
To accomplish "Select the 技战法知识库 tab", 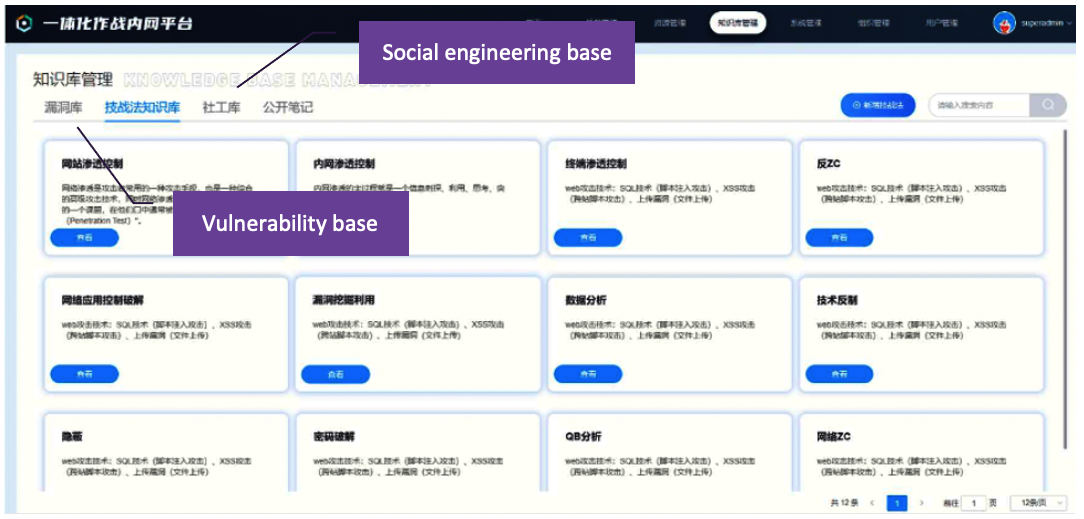I will tap(142, 107).
